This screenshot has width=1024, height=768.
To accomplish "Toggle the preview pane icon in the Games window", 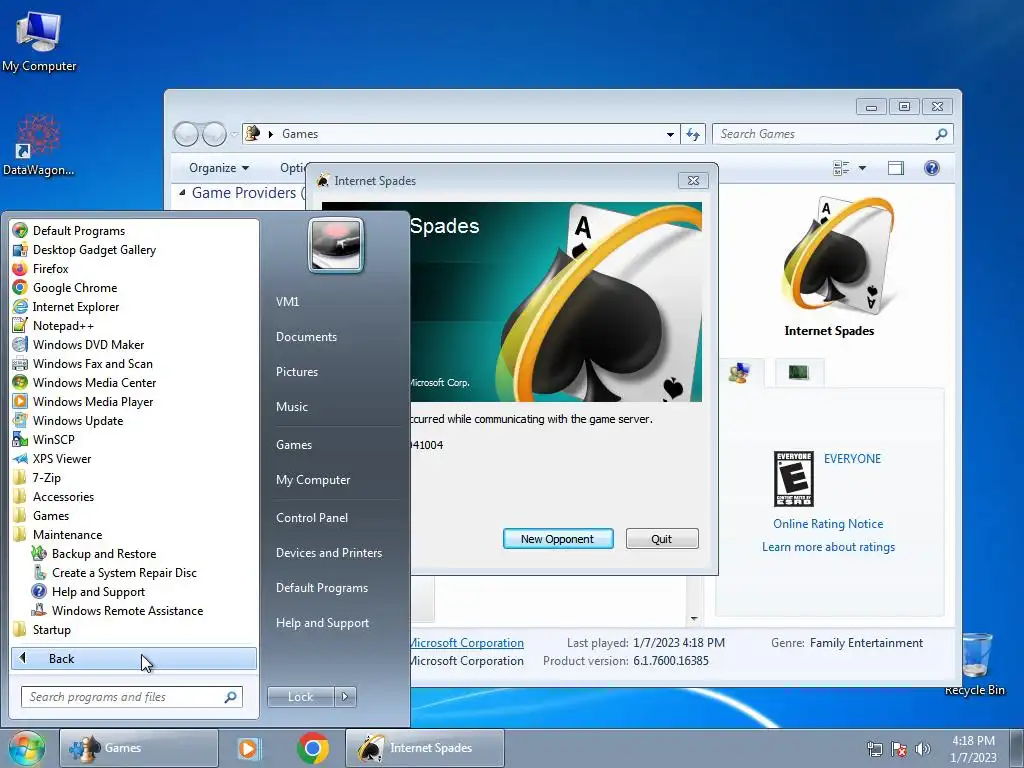I will tap(895, 168).
